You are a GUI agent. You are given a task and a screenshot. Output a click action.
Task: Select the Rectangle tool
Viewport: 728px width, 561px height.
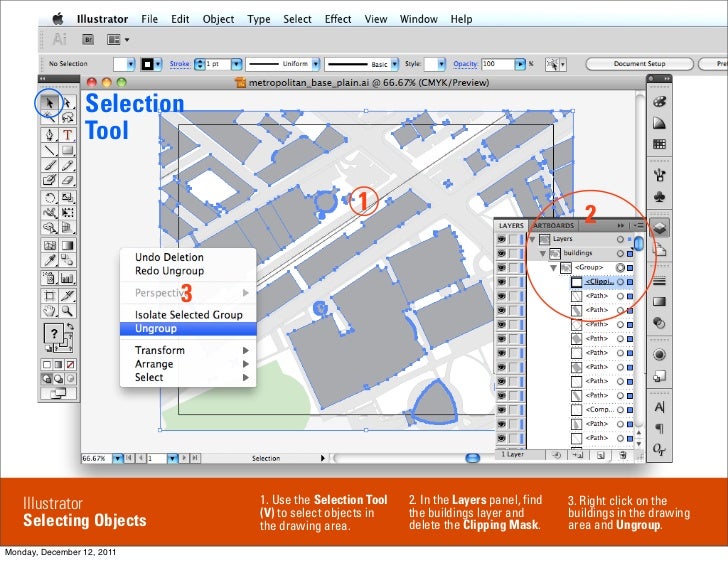(x=67, y=150)
